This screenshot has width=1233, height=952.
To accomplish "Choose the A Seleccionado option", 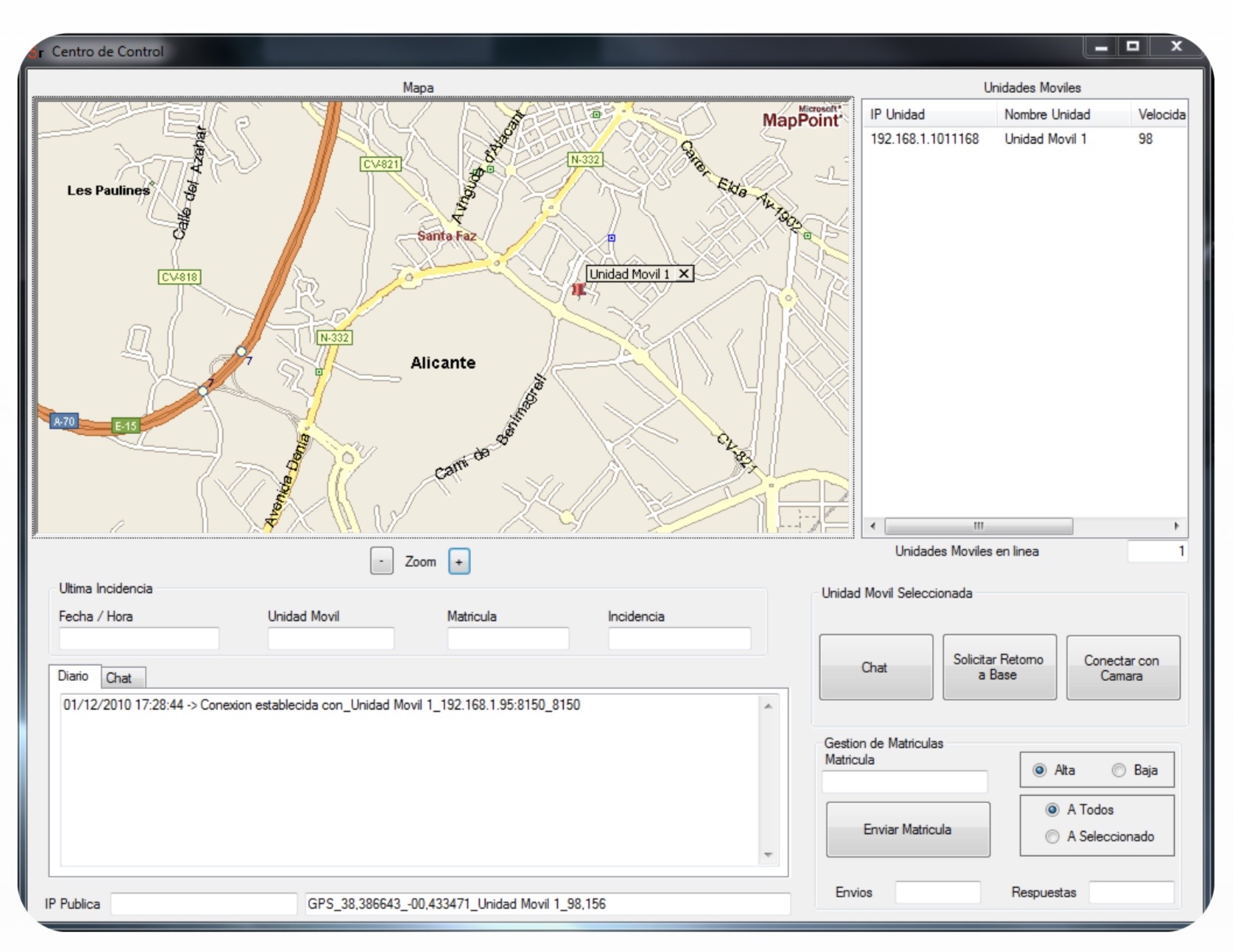I will [x=1052, y=836].
